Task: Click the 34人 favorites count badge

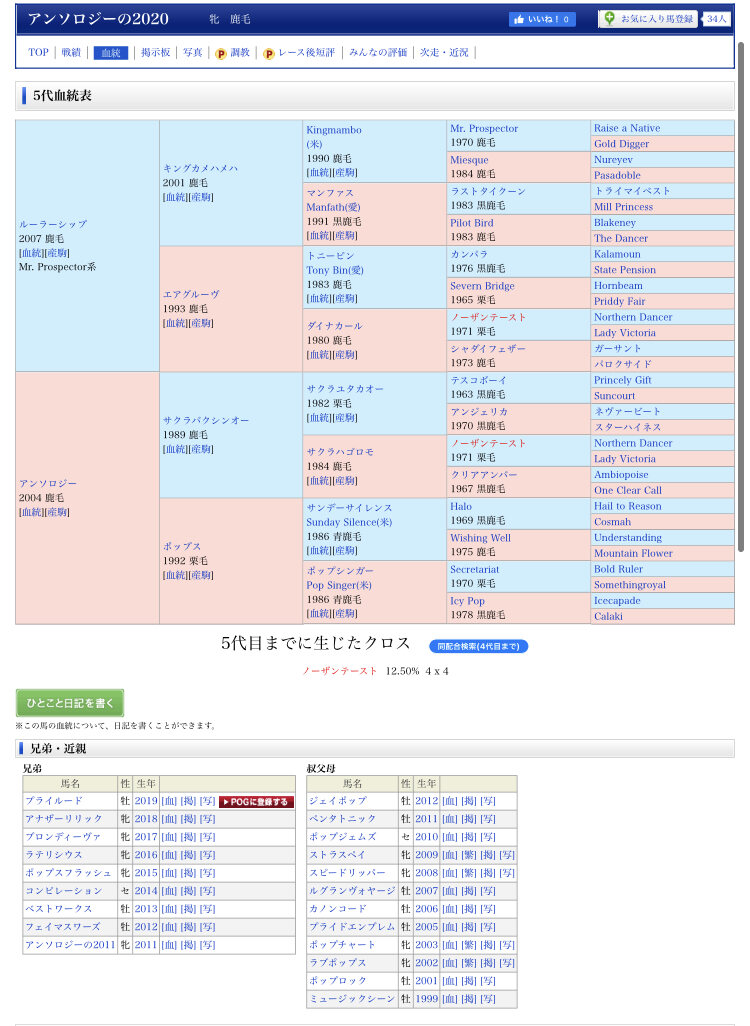Action: tap(716, 19)
